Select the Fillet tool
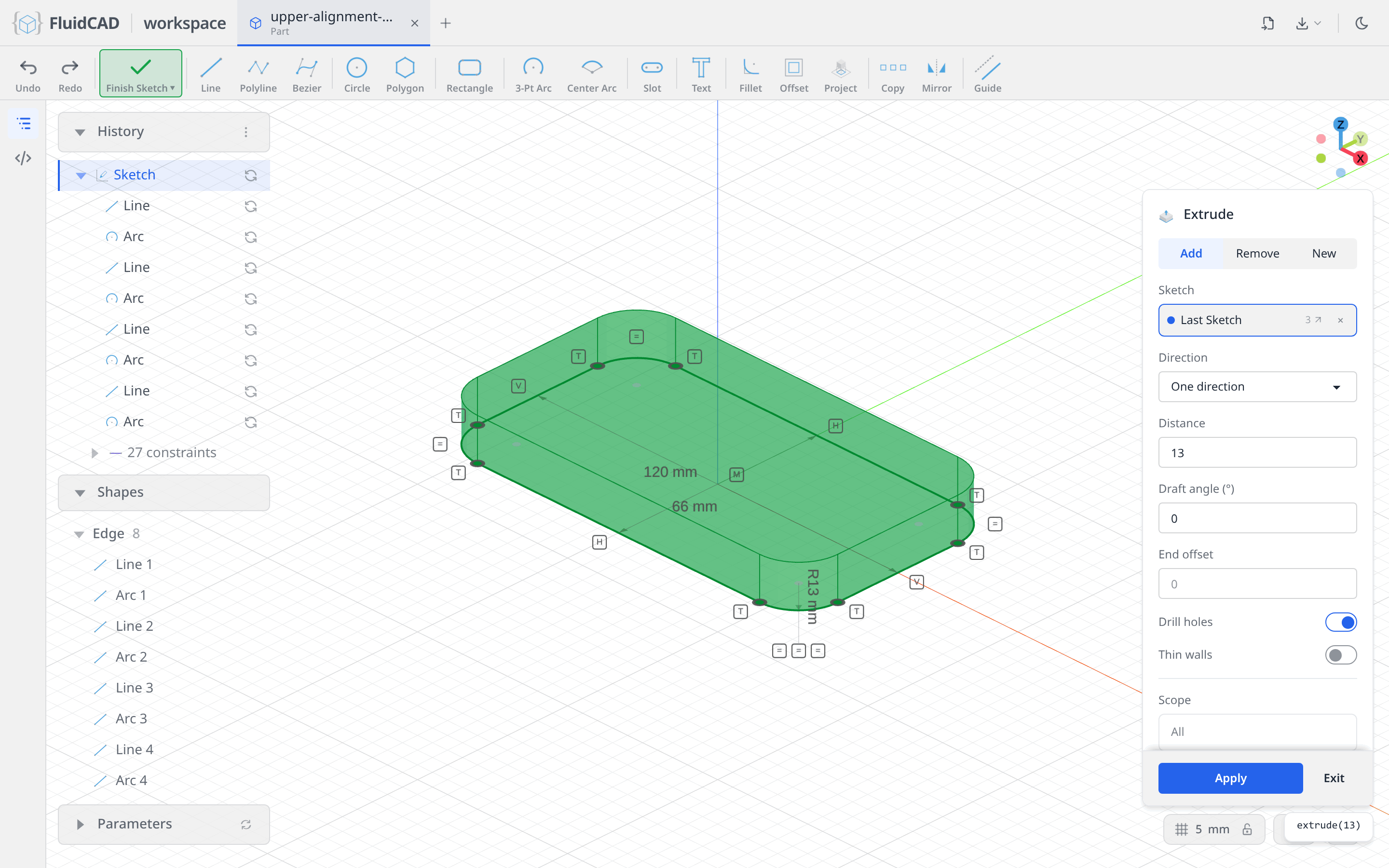 coord(750,75)
